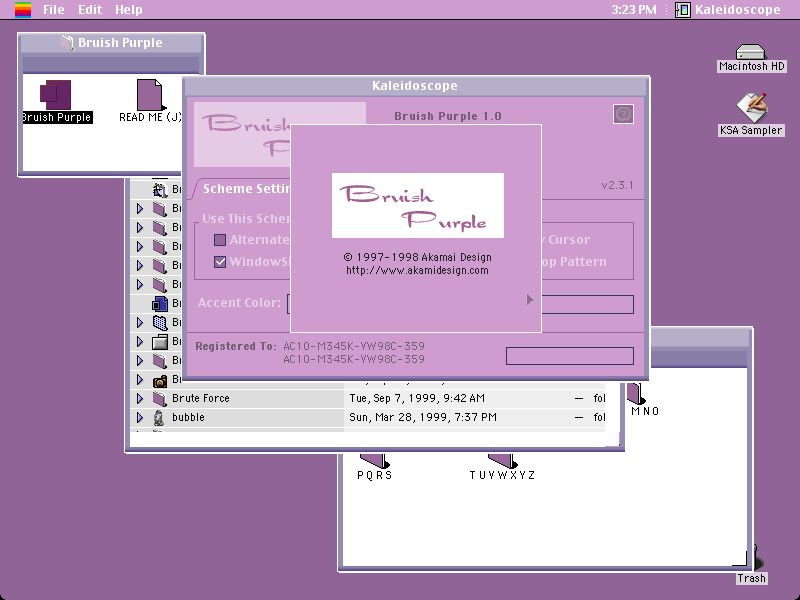This screenshot has width=800, height=600.
Task: Select the READ ME (J) document icon
Action: [x=149, y=94]
